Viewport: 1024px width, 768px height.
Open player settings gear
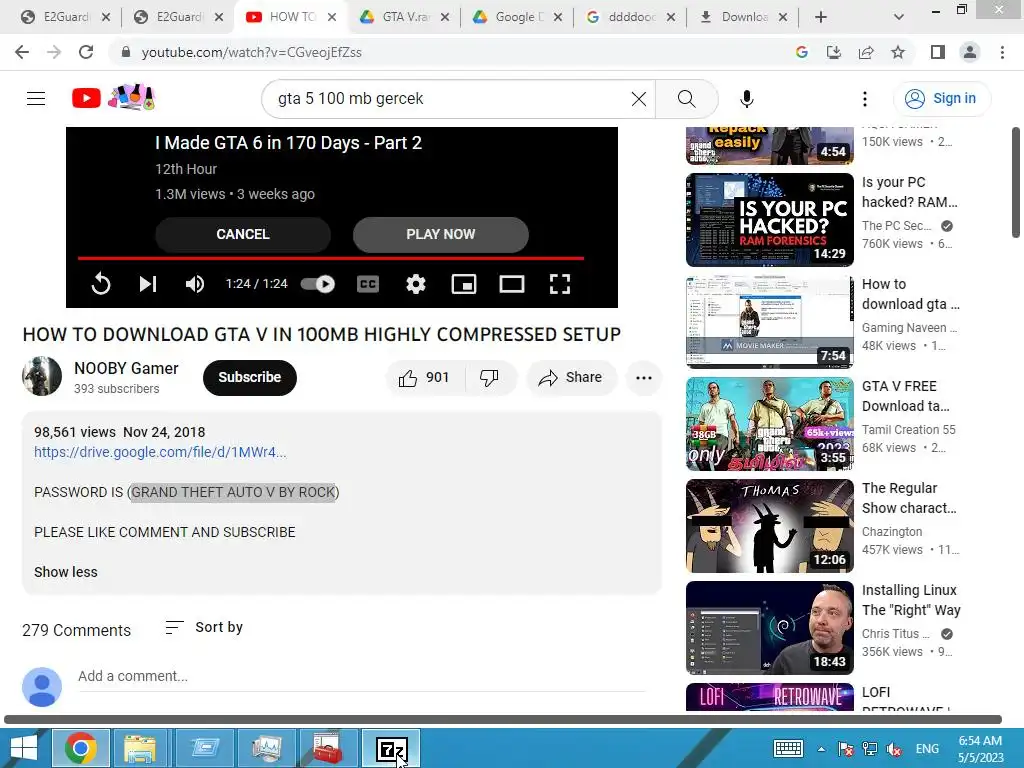(x=415, y=284)
